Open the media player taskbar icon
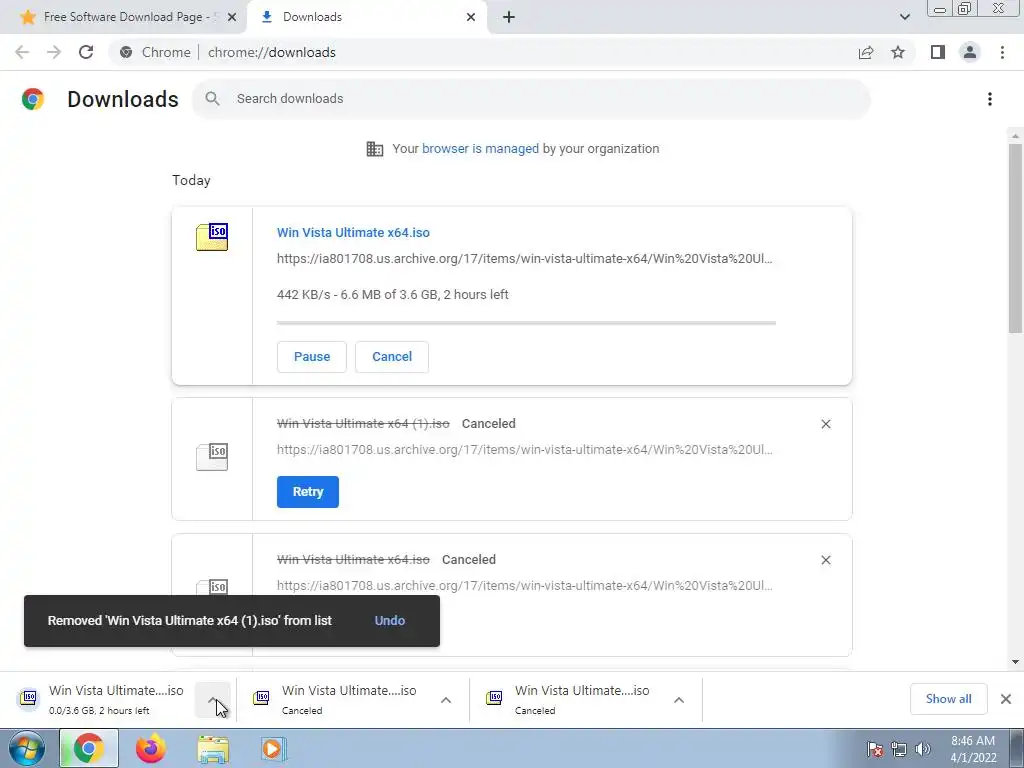 274,748
